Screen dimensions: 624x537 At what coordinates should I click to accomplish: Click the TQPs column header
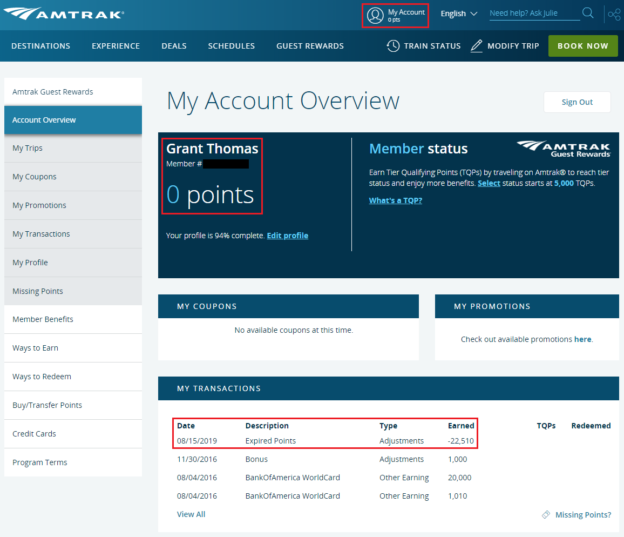tap(546, 426)
